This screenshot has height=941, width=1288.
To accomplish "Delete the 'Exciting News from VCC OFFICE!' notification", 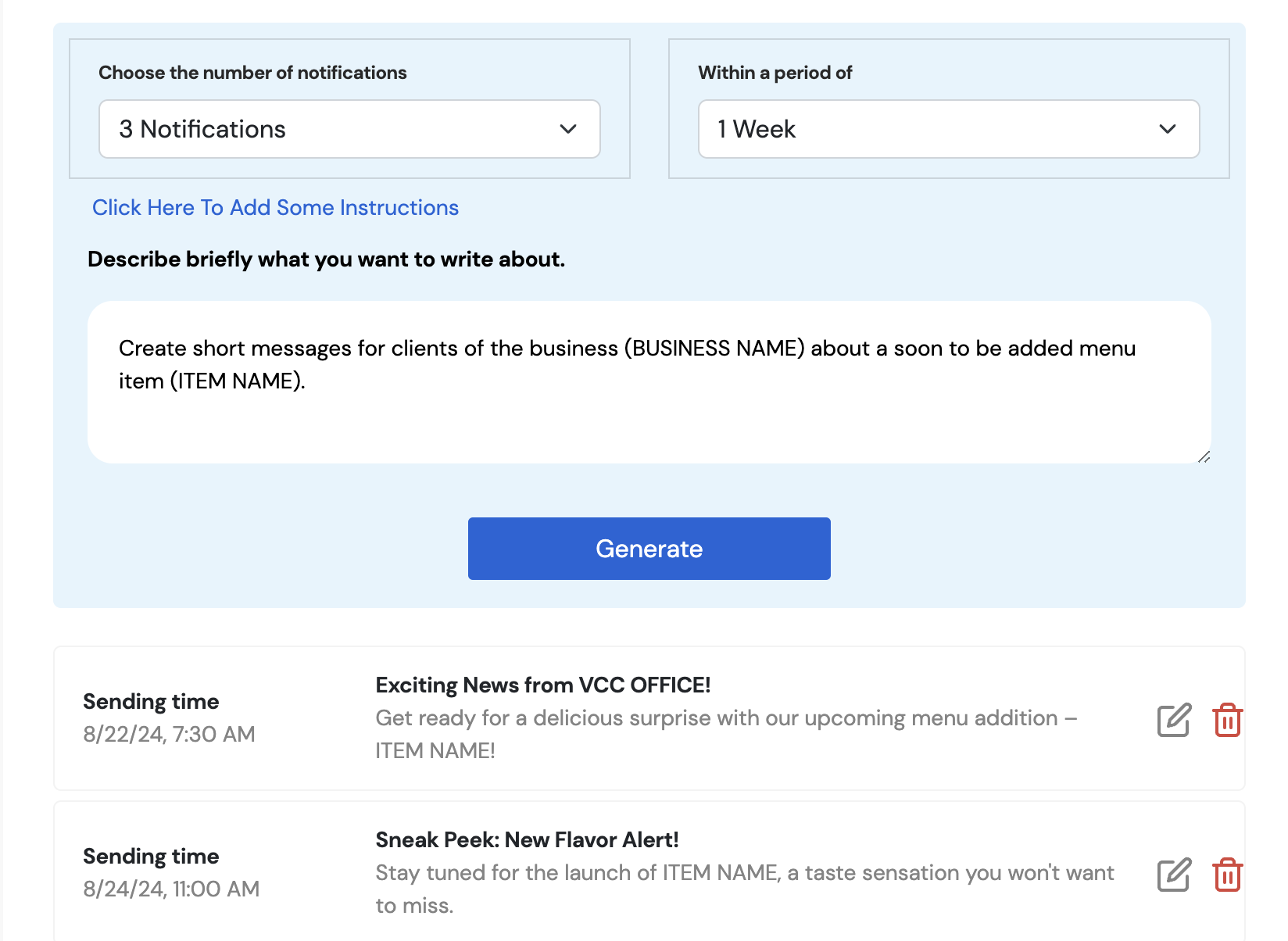I will 1228,720.
